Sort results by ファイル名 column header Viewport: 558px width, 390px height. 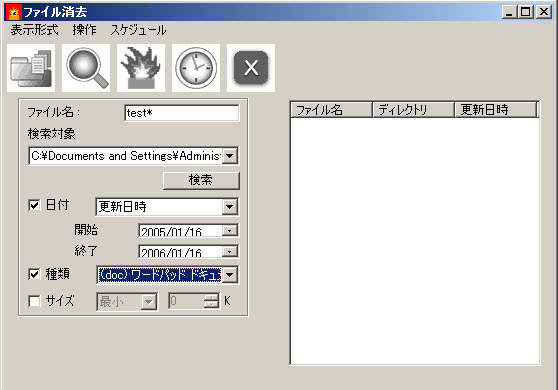pyautogui.click(x=331, y=110)
